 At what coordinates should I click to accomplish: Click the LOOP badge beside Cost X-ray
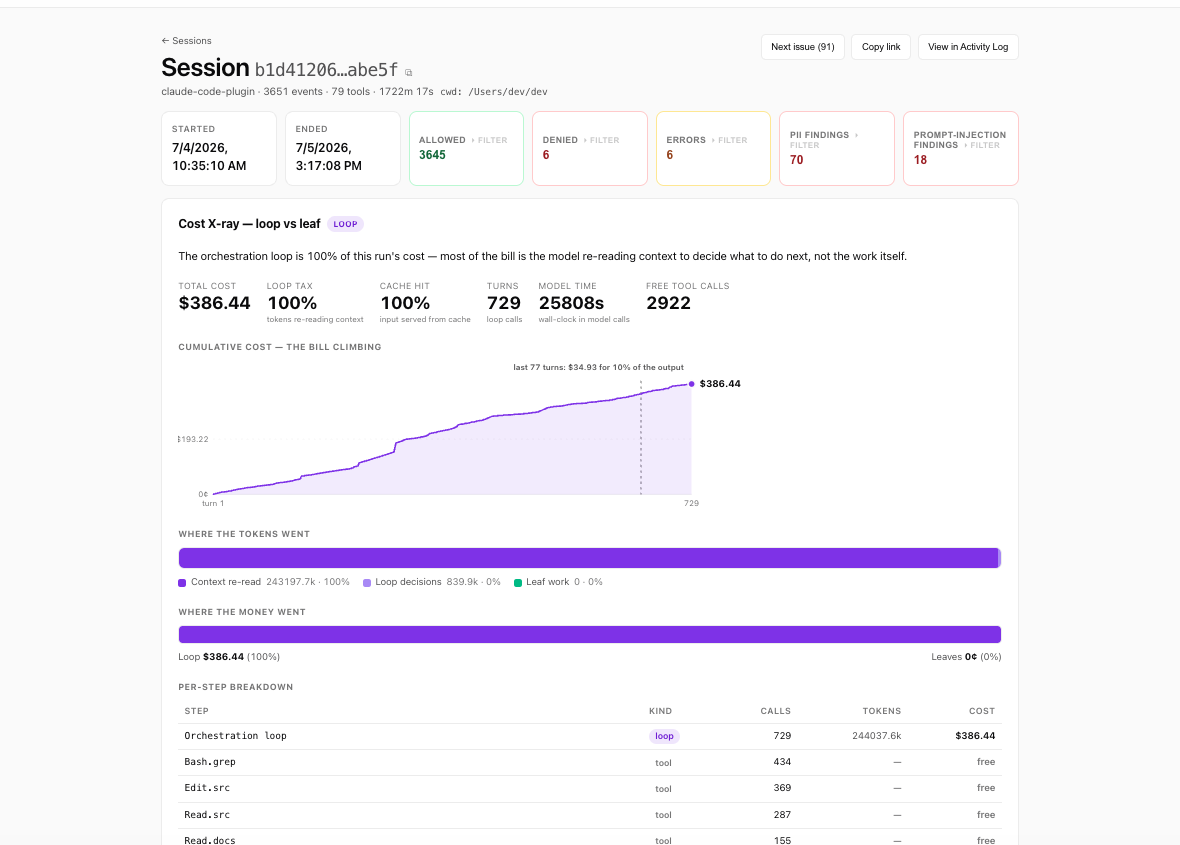(x=345, y=224)
